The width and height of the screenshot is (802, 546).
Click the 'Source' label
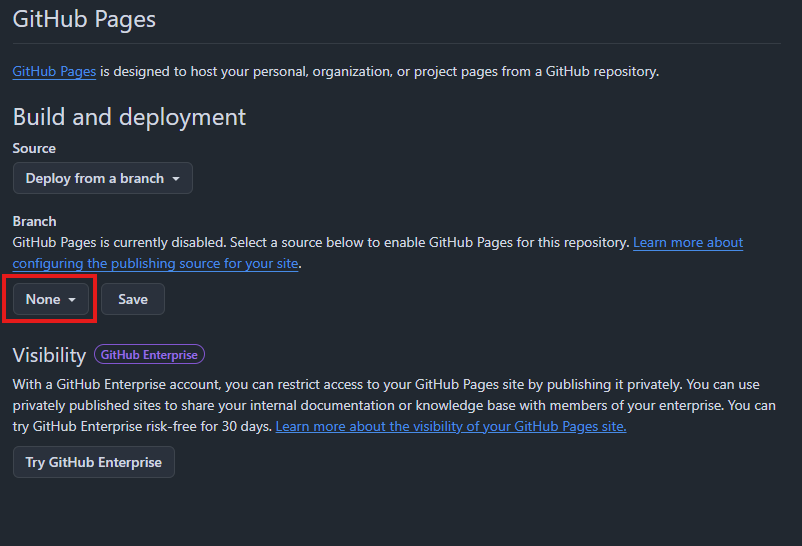click(34, 148)
